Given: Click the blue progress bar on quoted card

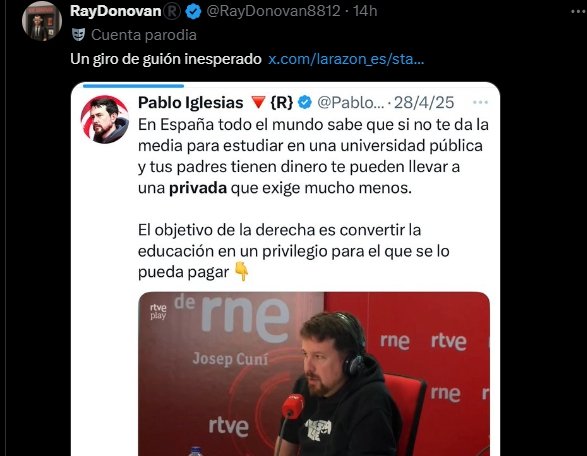Looking at the screenshot, I should coord(133,86).
